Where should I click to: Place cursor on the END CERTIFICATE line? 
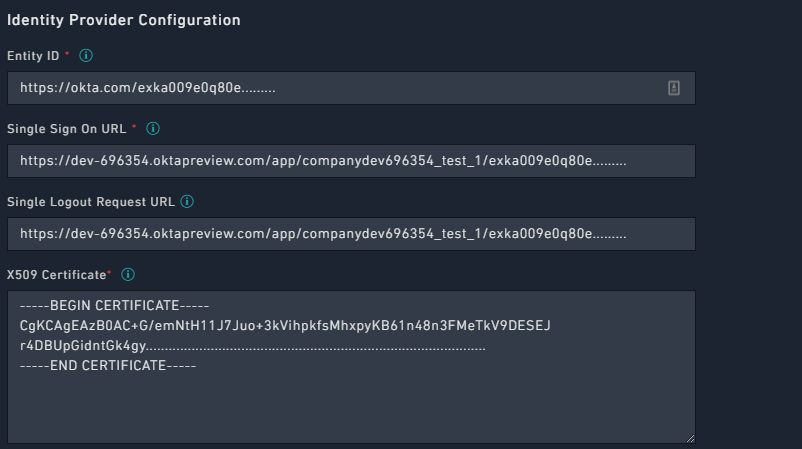tap(108, 365)
